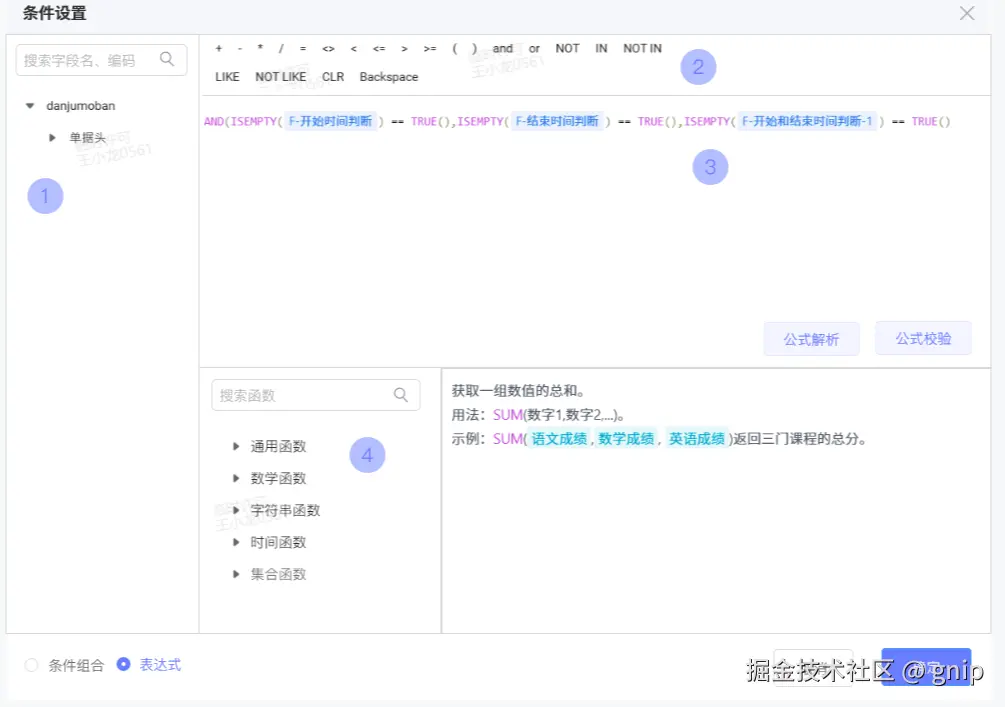Insert the right parenthesis
This screenshot has width=1005, height=707.
coord(474,49)
